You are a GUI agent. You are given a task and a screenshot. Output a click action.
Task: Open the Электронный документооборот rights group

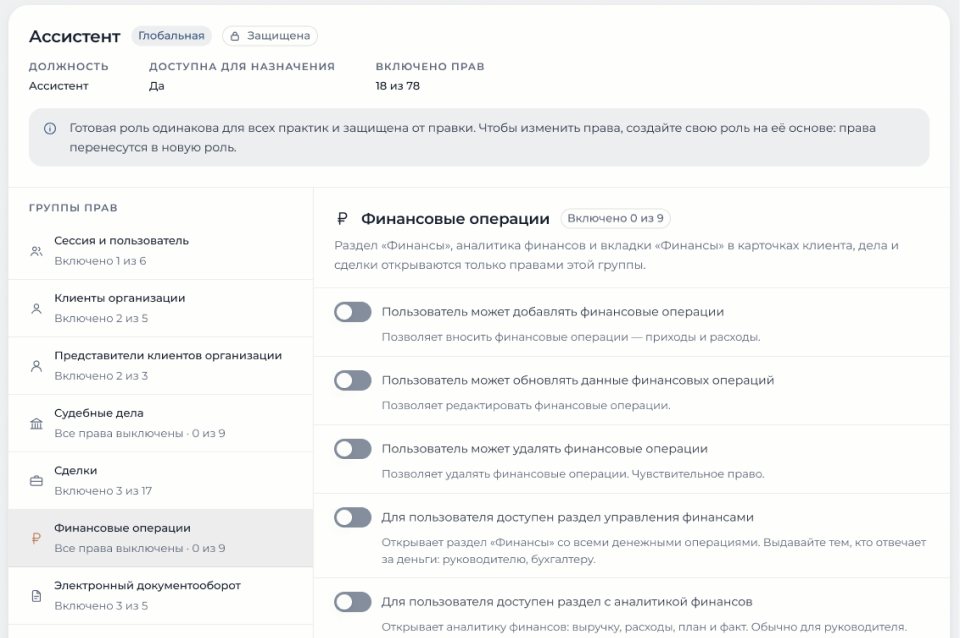point(160,596)
